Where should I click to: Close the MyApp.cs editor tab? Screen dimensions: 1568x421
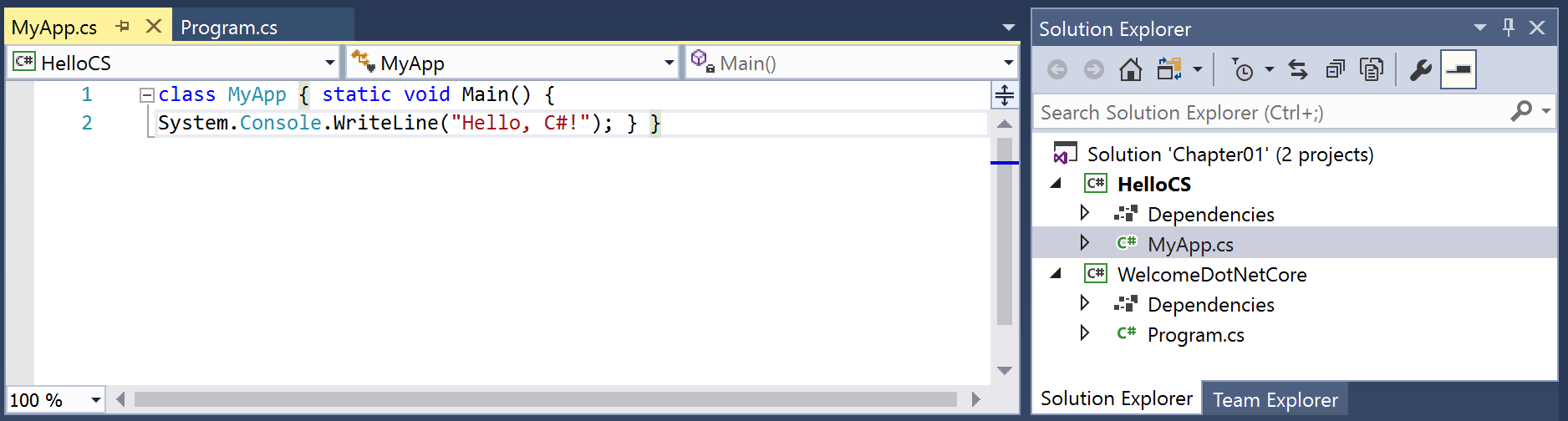point(154,26)
